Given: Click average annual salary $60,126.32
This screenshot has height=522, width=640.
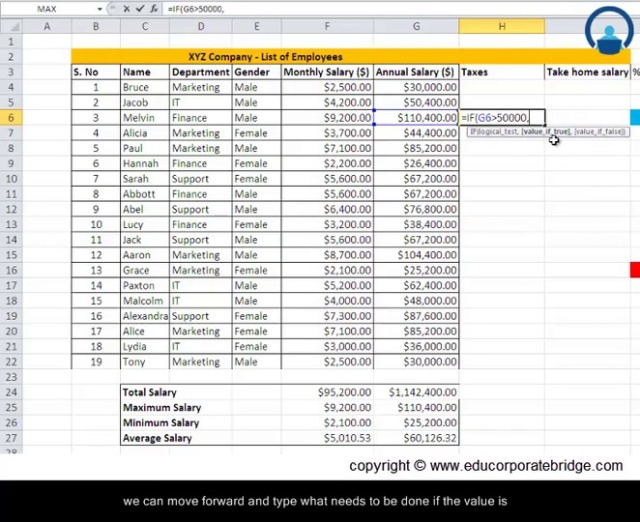Looking at the screenshot, I should pyautogui.click(x=416, y=438).
